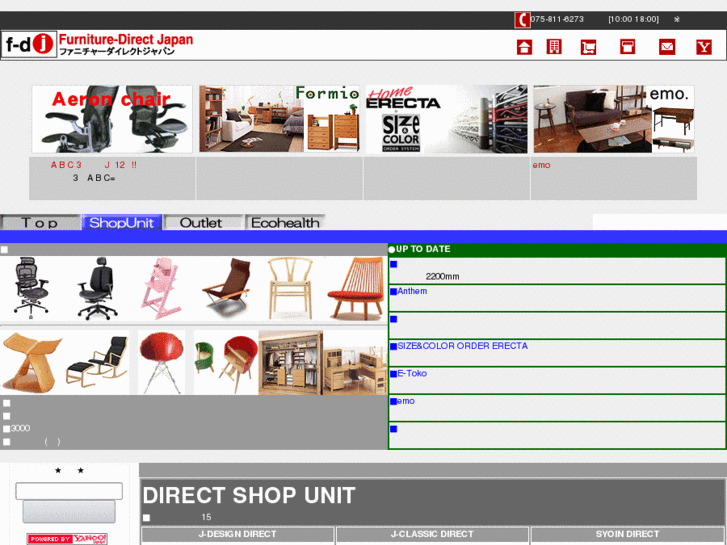Open the building company-info icon
Screen dimensions: 727x545
point(554,47)
